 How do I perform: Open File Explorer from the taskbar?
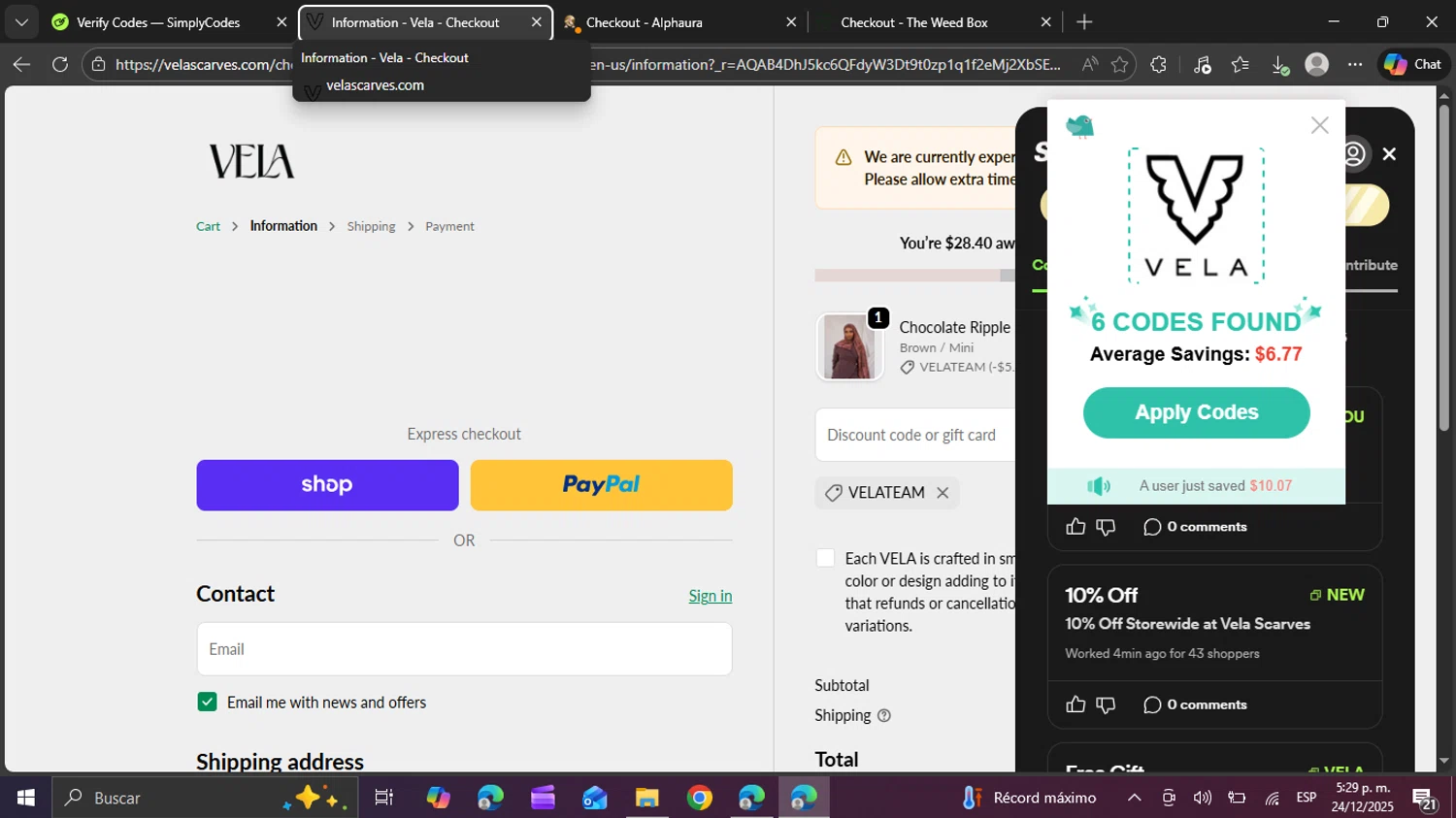(x=647, y=798)
